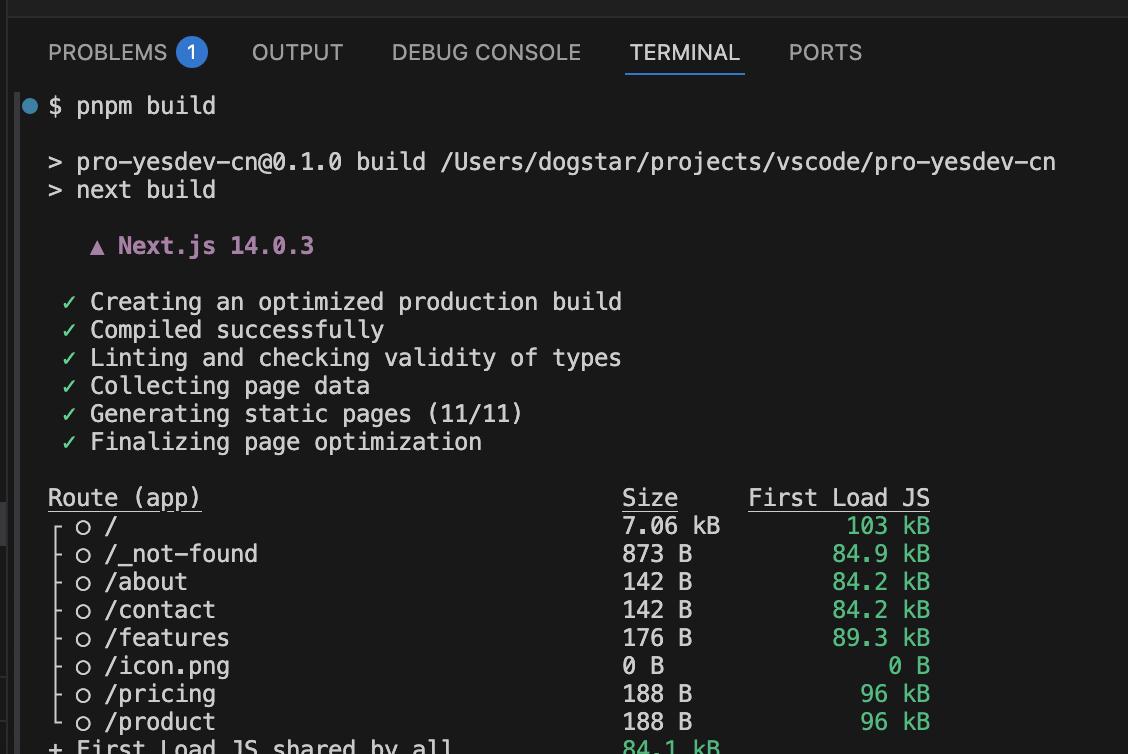Click the '/features' route name
This screenshot has height=754, width=1128.
click(167, 638)
